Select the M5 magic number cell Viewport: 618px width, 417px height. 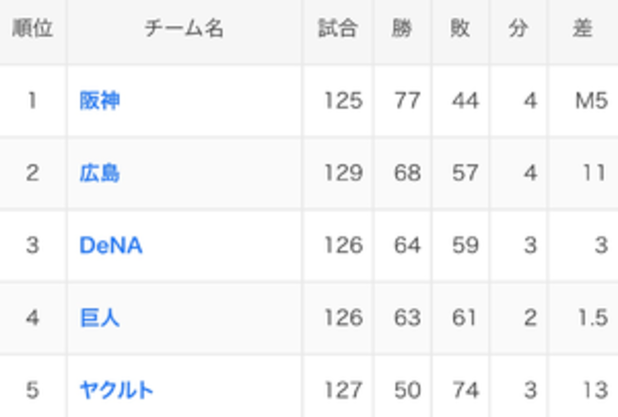pos(583,101)
